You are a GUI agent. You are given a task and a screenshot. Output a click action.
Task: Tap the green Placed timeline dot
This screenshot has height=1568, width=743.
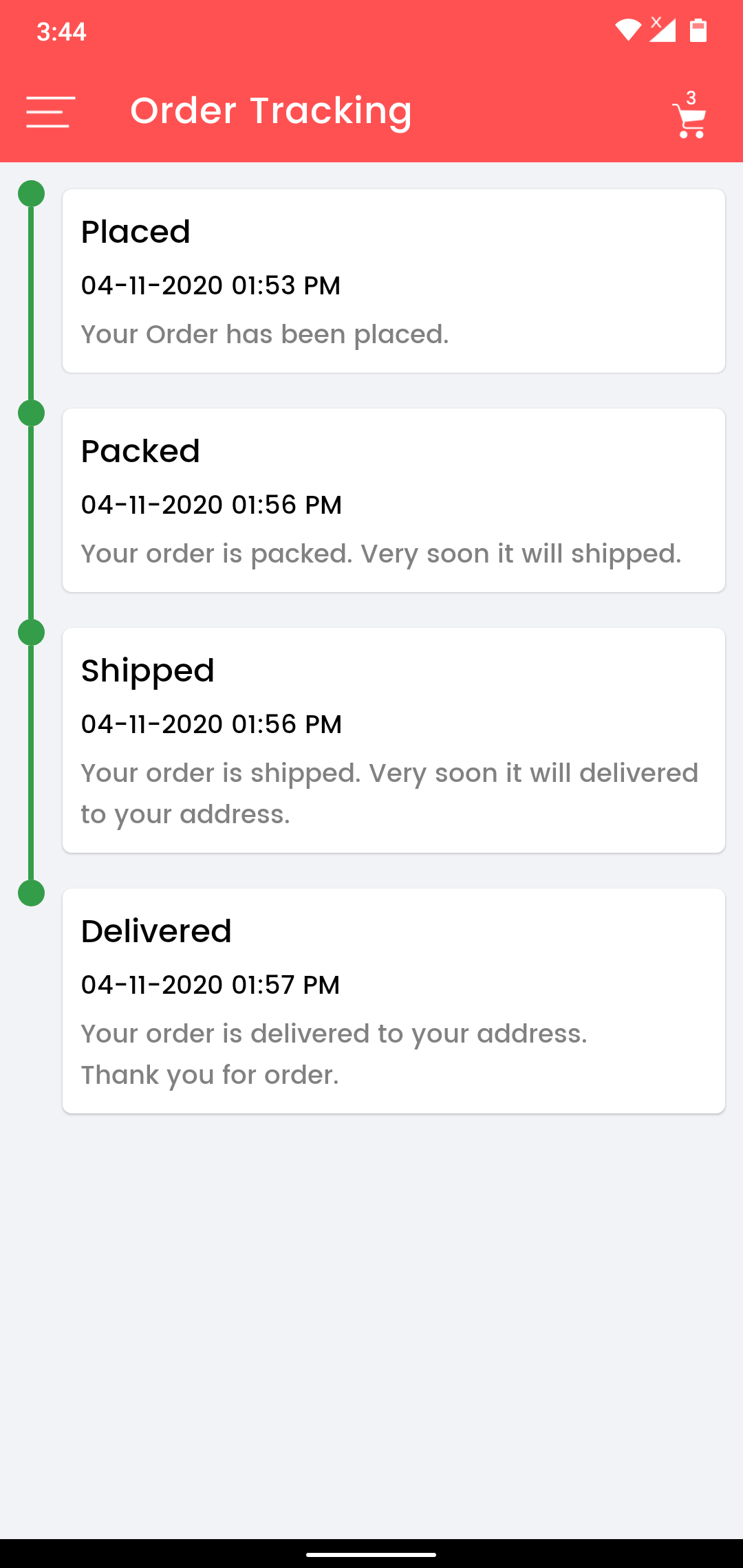point(31,194)
